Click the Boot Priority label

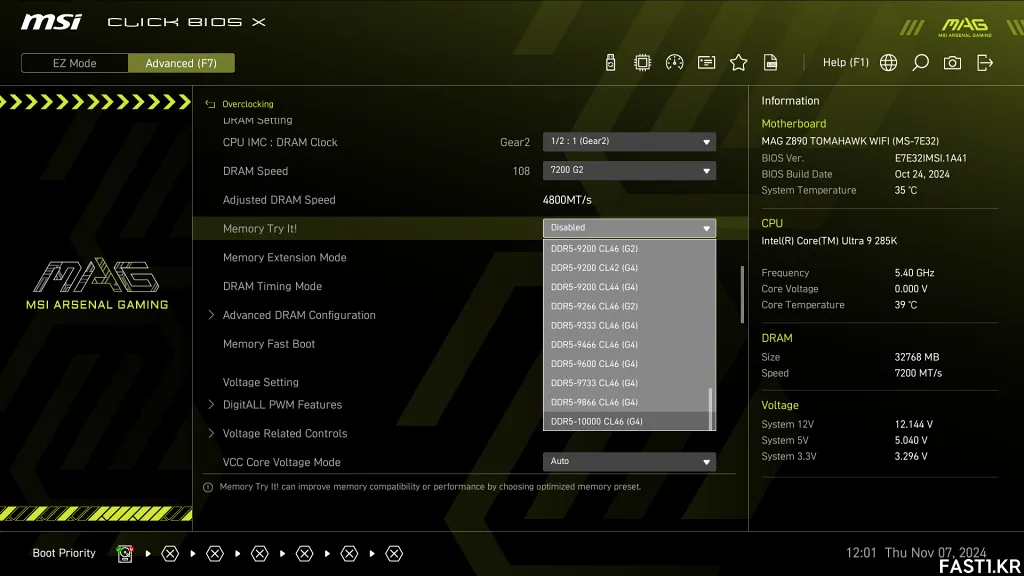point(64,553)
